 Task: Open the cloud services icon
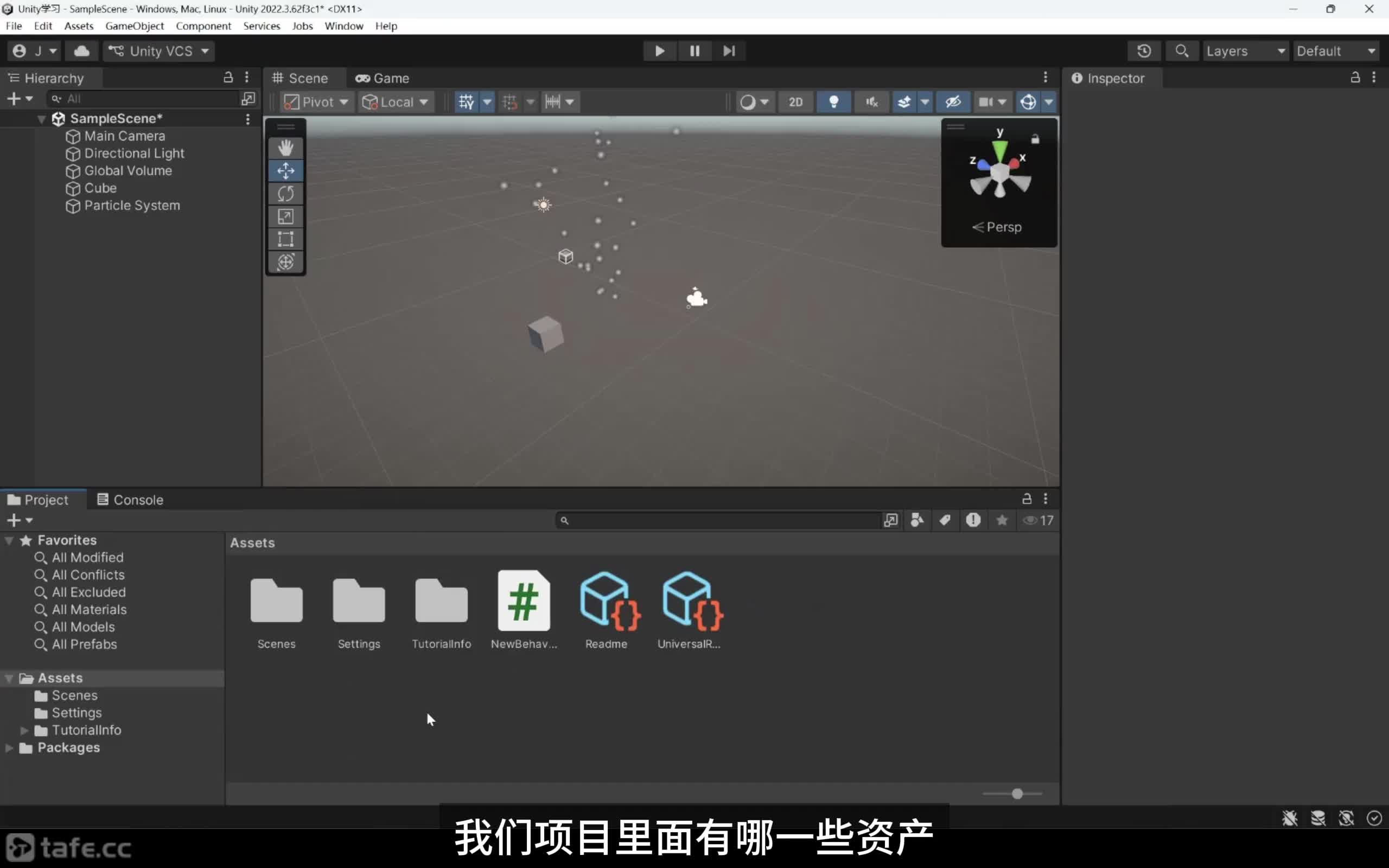coord(81,51)
